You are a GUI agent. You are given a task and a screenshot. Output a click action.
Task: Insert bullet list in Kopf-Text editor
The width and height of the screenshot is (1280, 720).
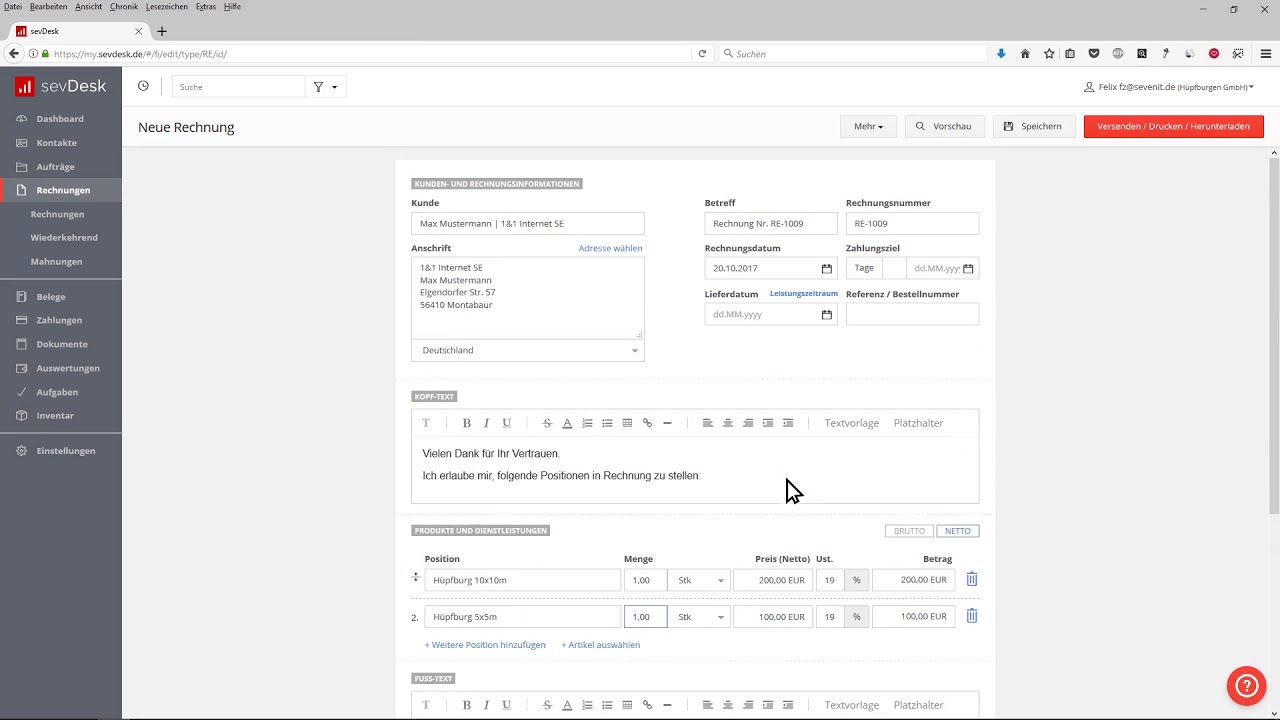tap(607, 423)
